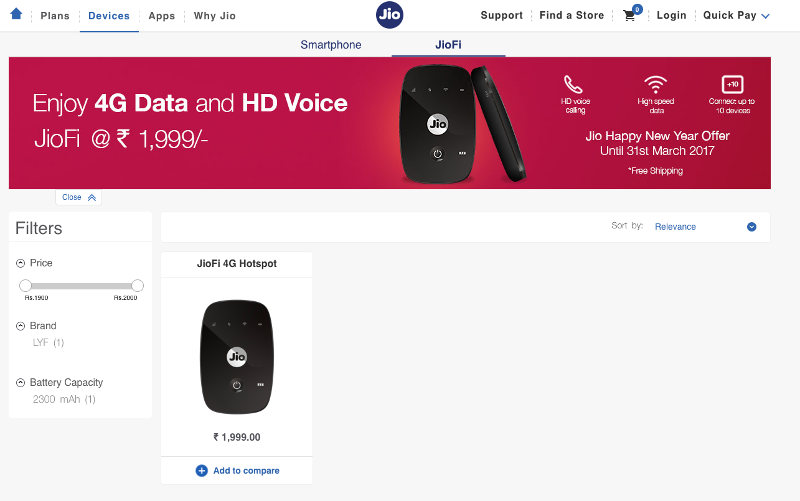Open the Sort by Relevance dropdown
Image resolution: width=800 pixels, height=501 pixels.
click(705, 227)
